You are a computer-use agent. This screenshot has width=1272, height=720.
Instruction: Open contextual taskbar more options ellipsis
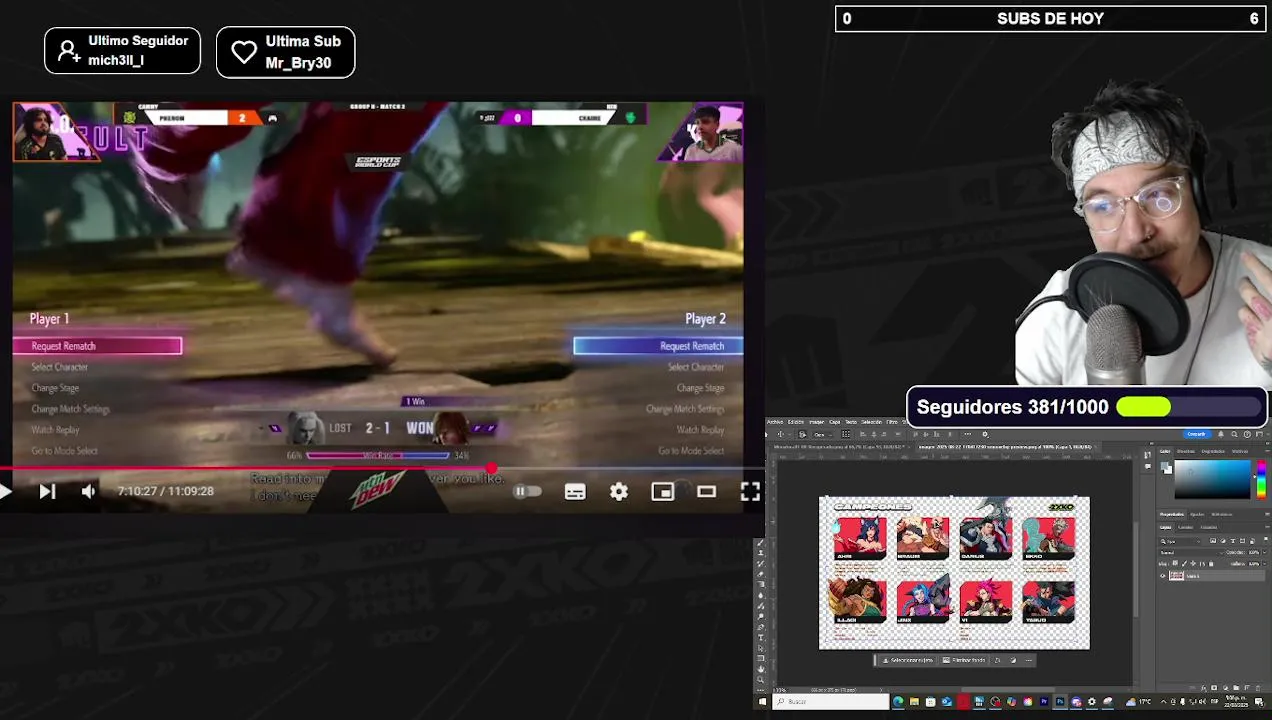1029,660
